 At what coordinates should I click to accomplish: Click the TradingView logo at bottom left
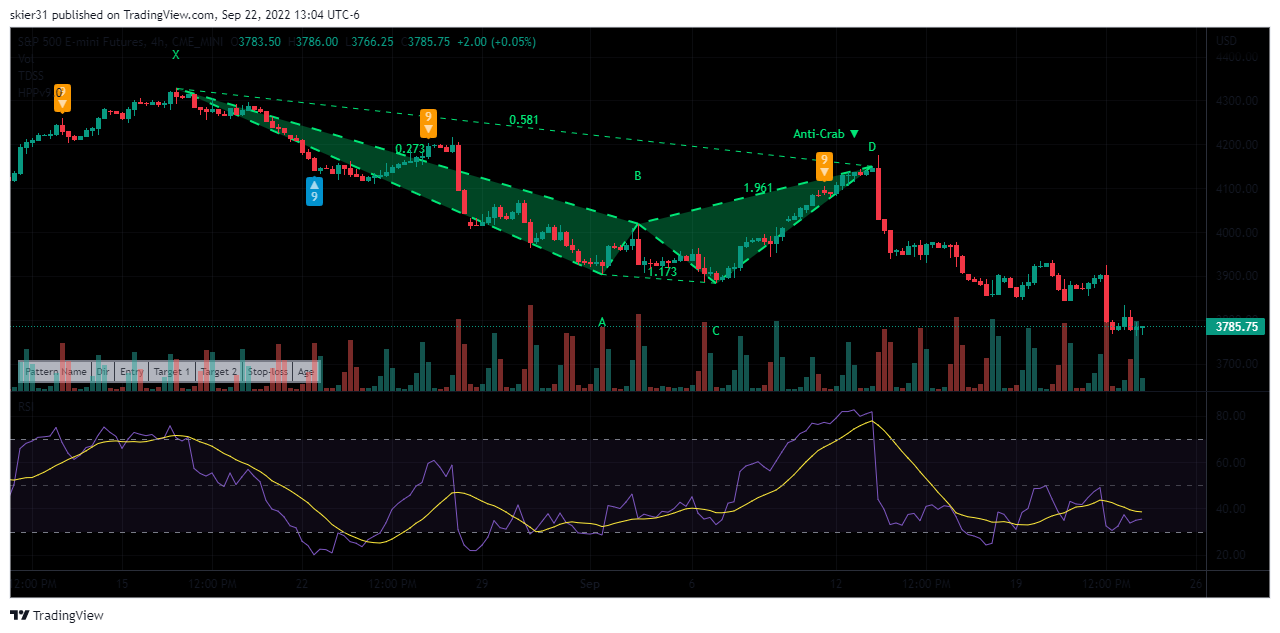point(57,615)
